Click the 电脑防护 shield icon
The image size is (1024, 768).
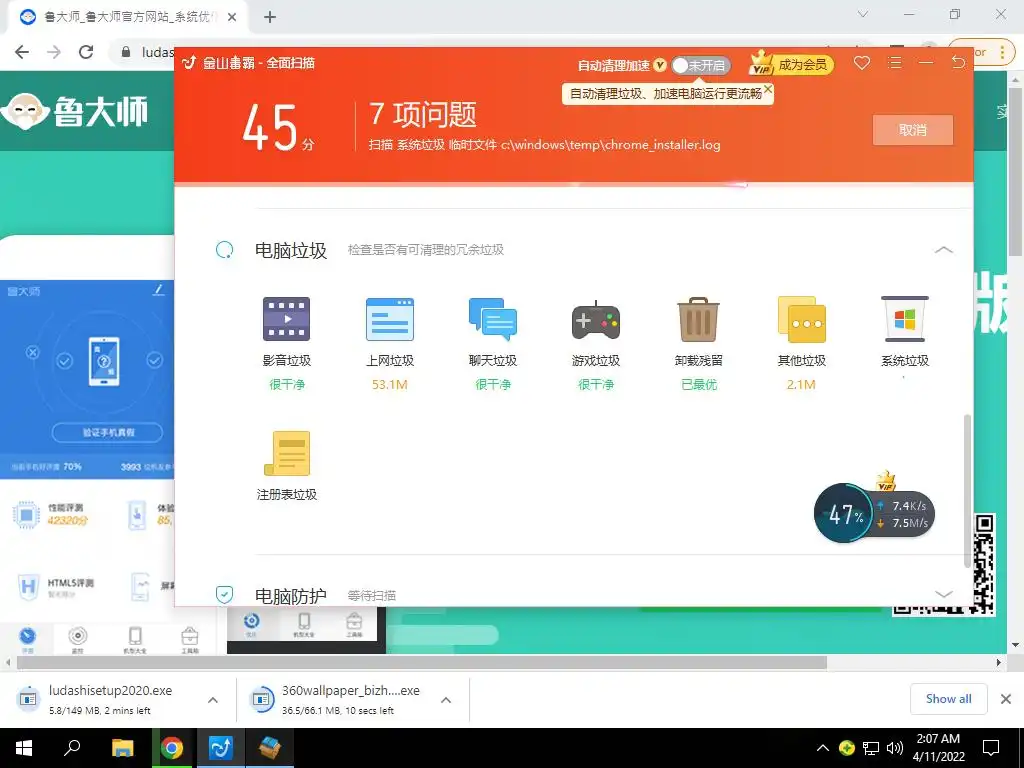click(224, 594)
